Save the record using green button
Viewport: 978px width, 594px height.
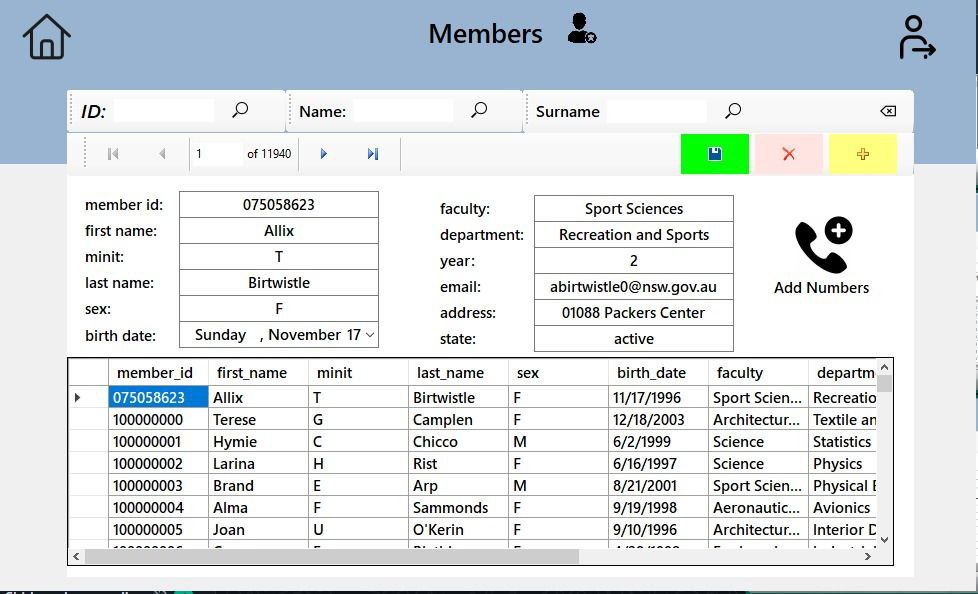714,154
